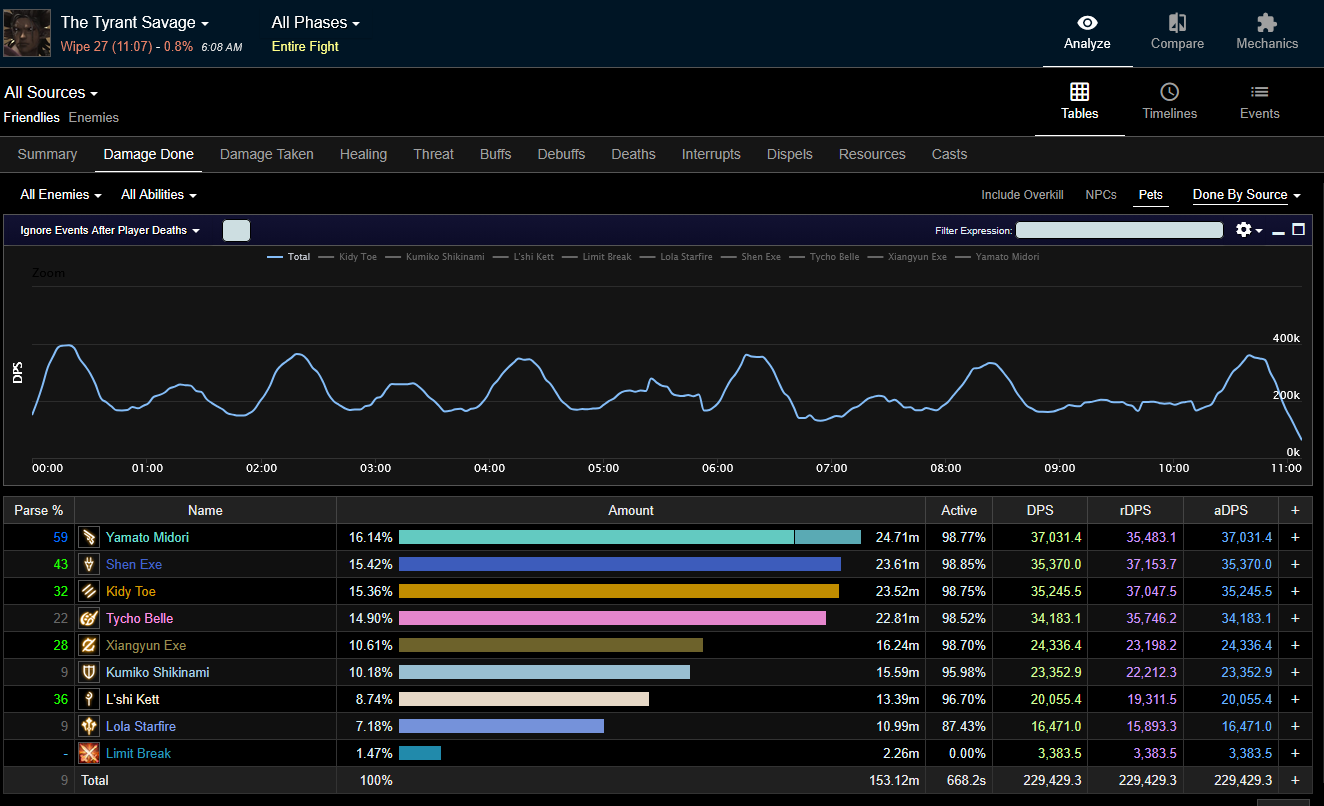Toggle Kumiko Shikinami series in legend
1324x806 pixels.
(x=434, y=257)
